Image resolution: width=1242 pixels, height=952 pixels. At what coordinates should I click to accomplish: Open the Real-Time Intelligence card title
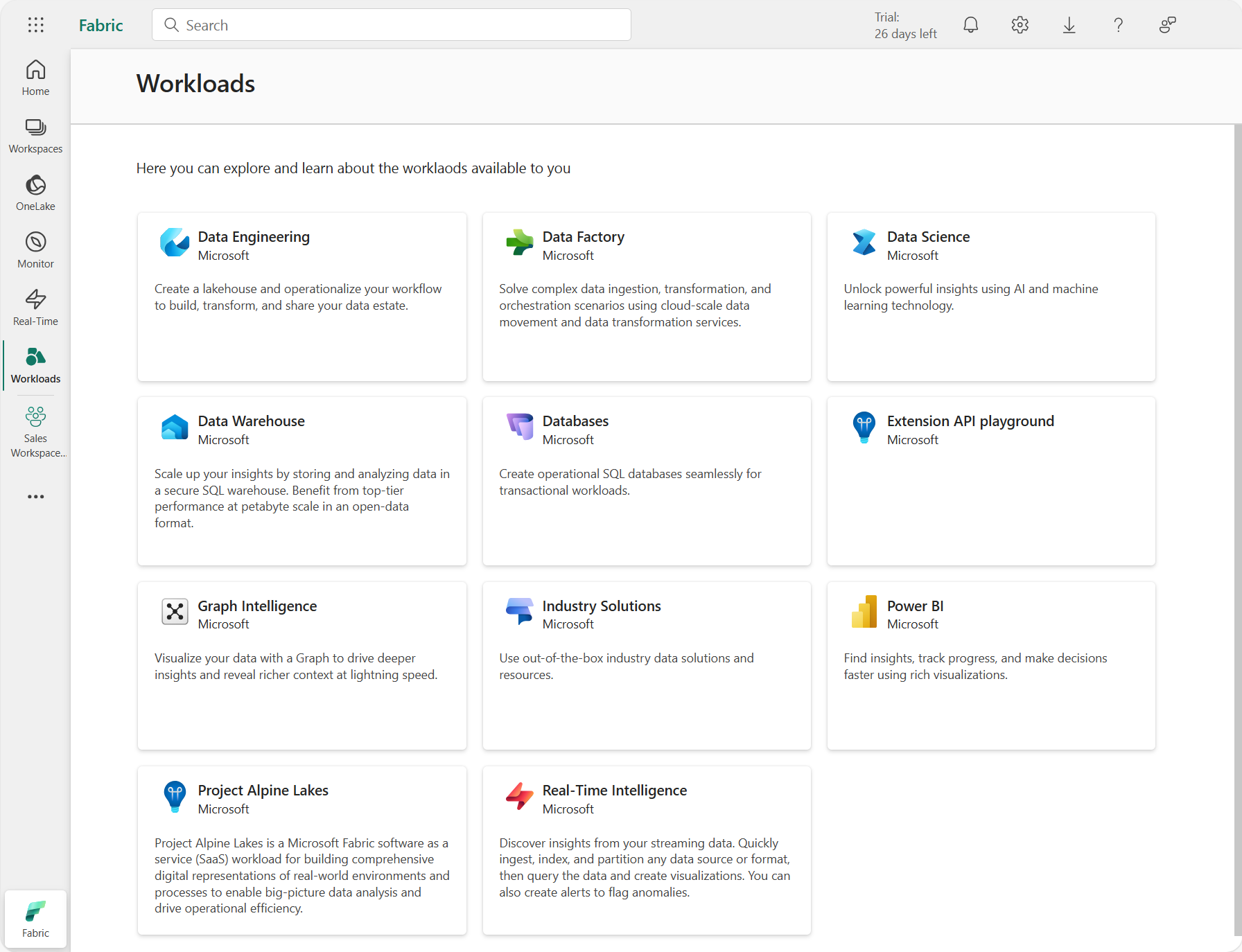click(x=614, y=791)
